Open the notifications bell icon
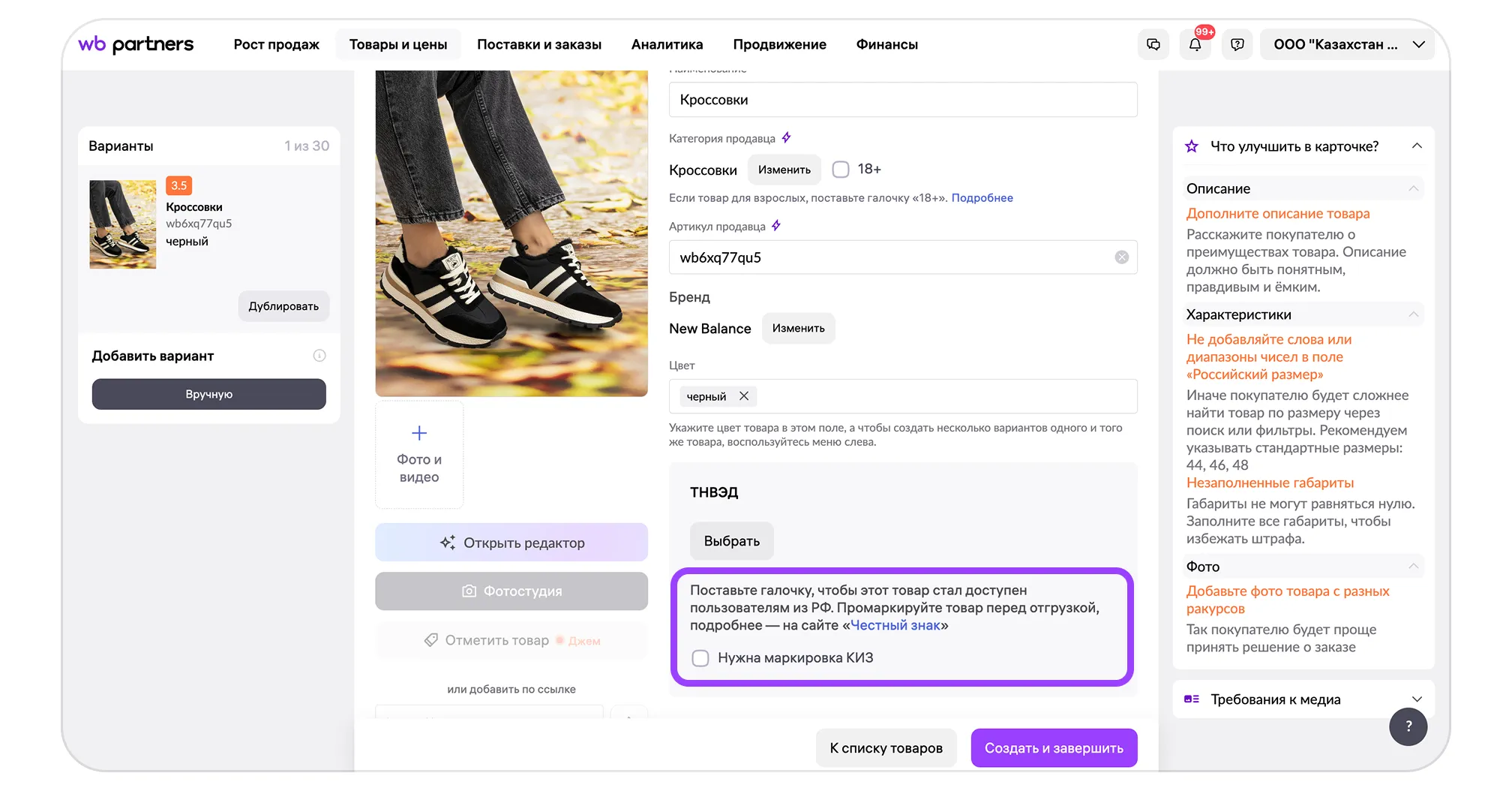Viewport: 1512px width, 788px height. tap(1195, 45)
